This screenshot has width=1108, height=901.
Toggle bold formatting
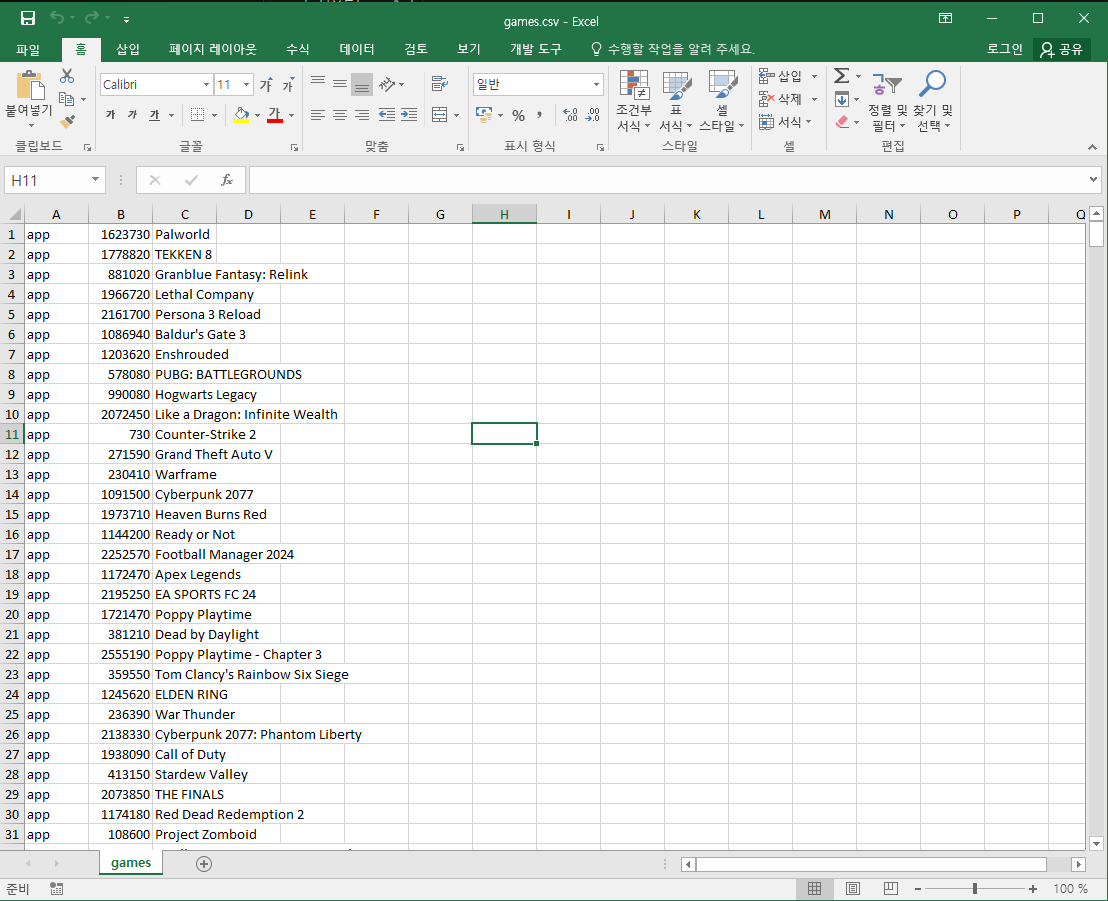click(110, 115)
